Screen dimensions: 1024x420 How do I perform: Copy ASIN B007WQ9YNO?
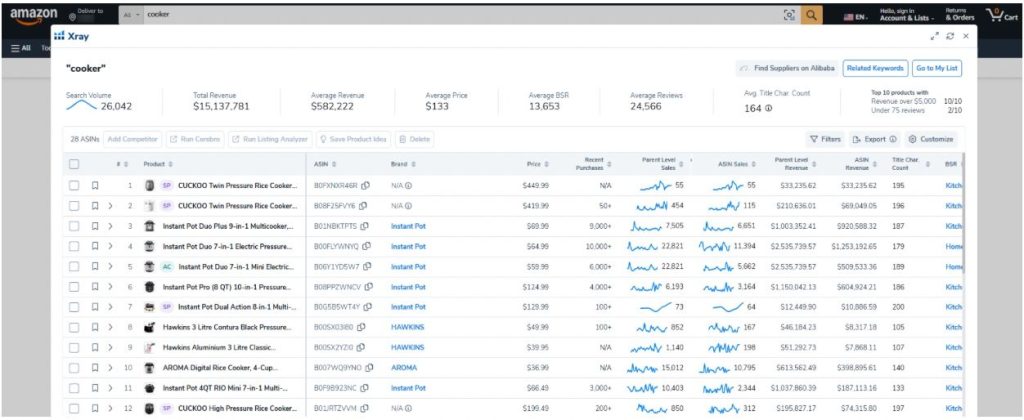[x=370, y=368]
